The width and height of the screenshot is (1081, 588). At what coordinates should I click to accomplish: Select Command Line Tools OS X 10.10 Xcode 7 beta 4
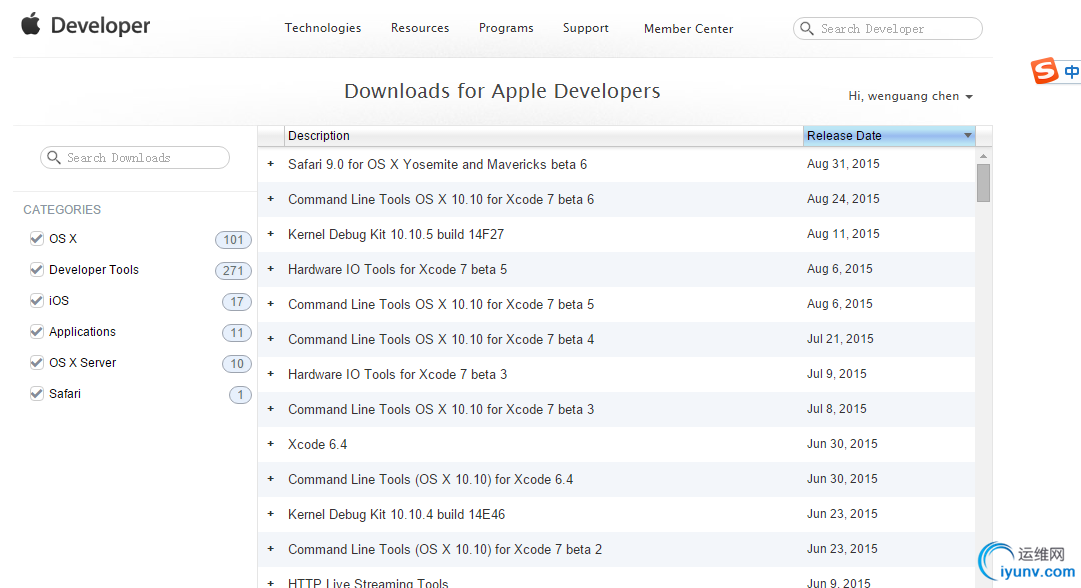point(441,339)
